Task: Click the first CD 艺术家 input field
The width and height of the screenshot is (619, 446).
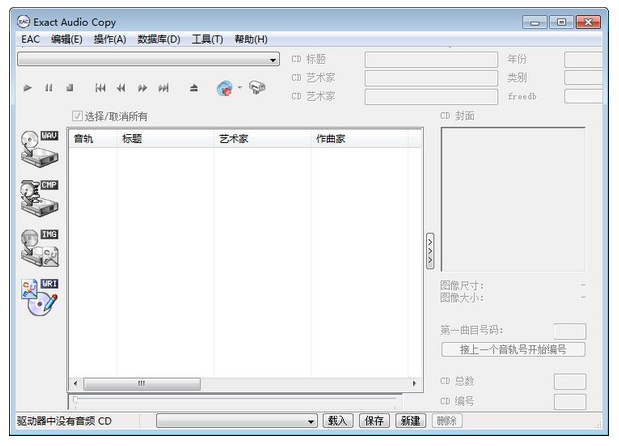Action: 431,78
